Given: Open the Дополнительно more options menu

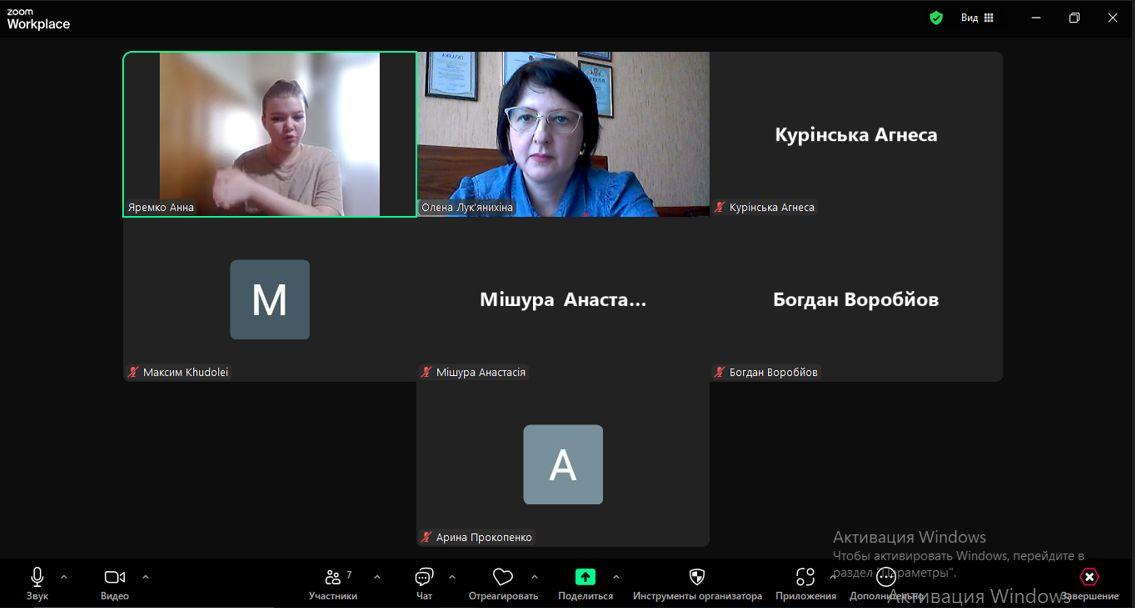Looking at the screenshot, I should 886,577.
